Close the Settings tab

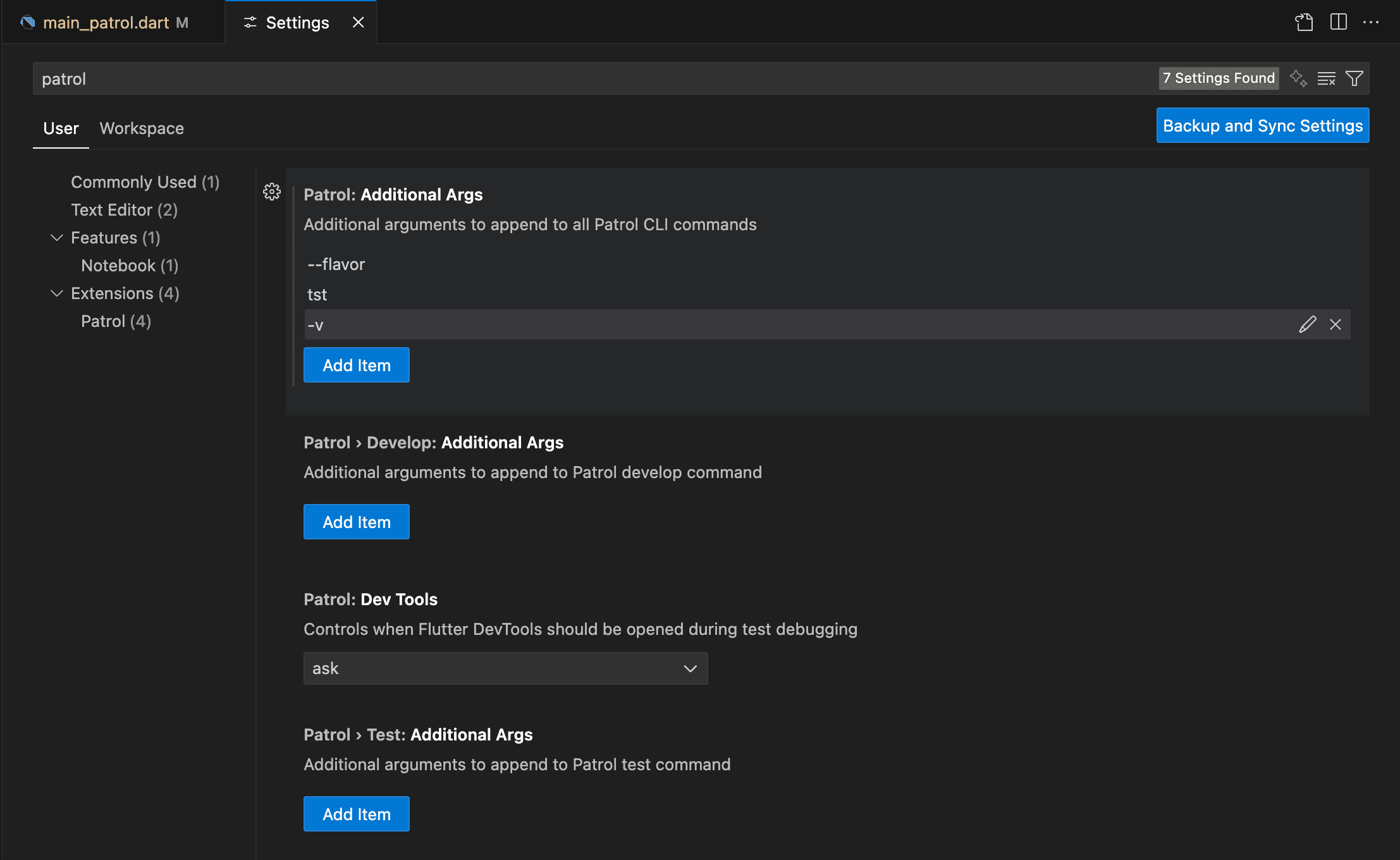pos(359,22)
